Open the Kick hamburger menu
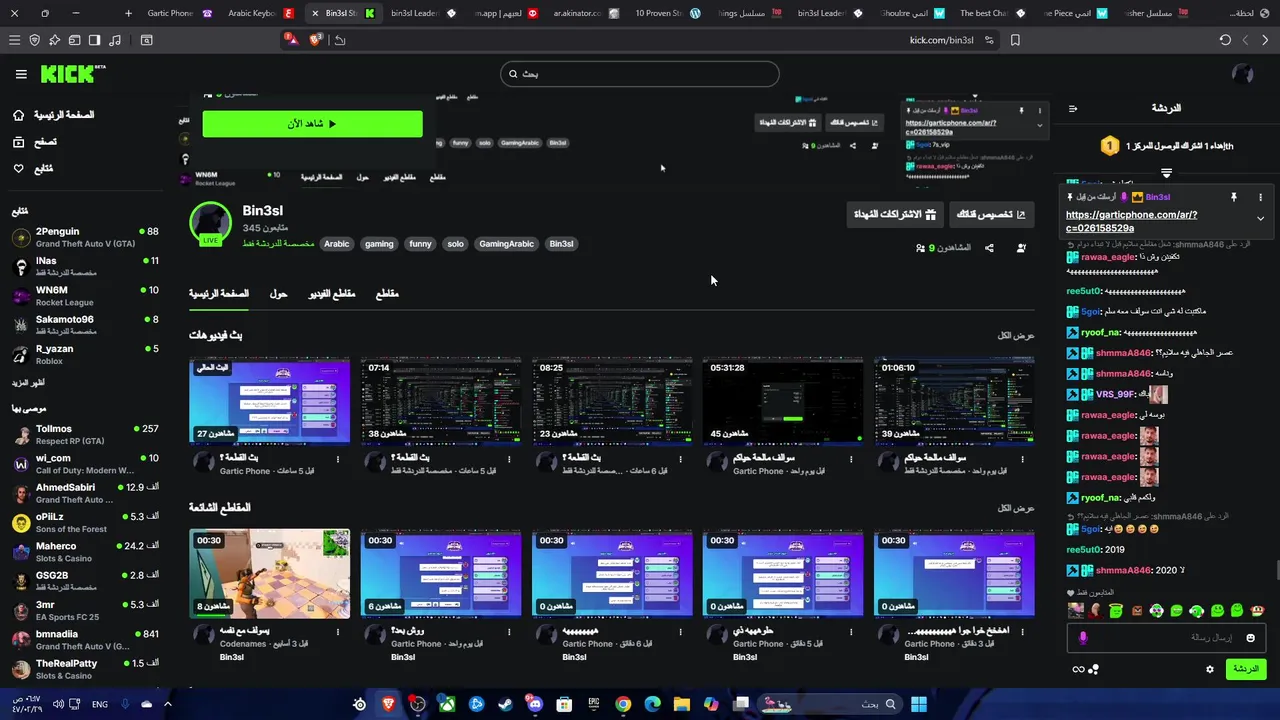This screenshot has width=1280, height=720. tap(21, 74)
